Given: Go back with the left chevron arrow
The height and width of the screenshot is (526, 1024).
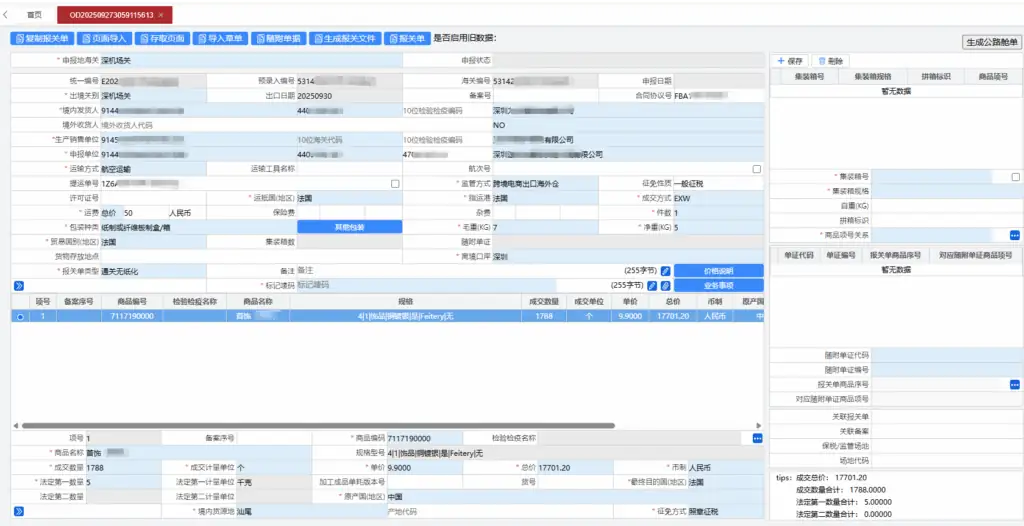Looking at the screenshot, I should (x=6, y=14).
